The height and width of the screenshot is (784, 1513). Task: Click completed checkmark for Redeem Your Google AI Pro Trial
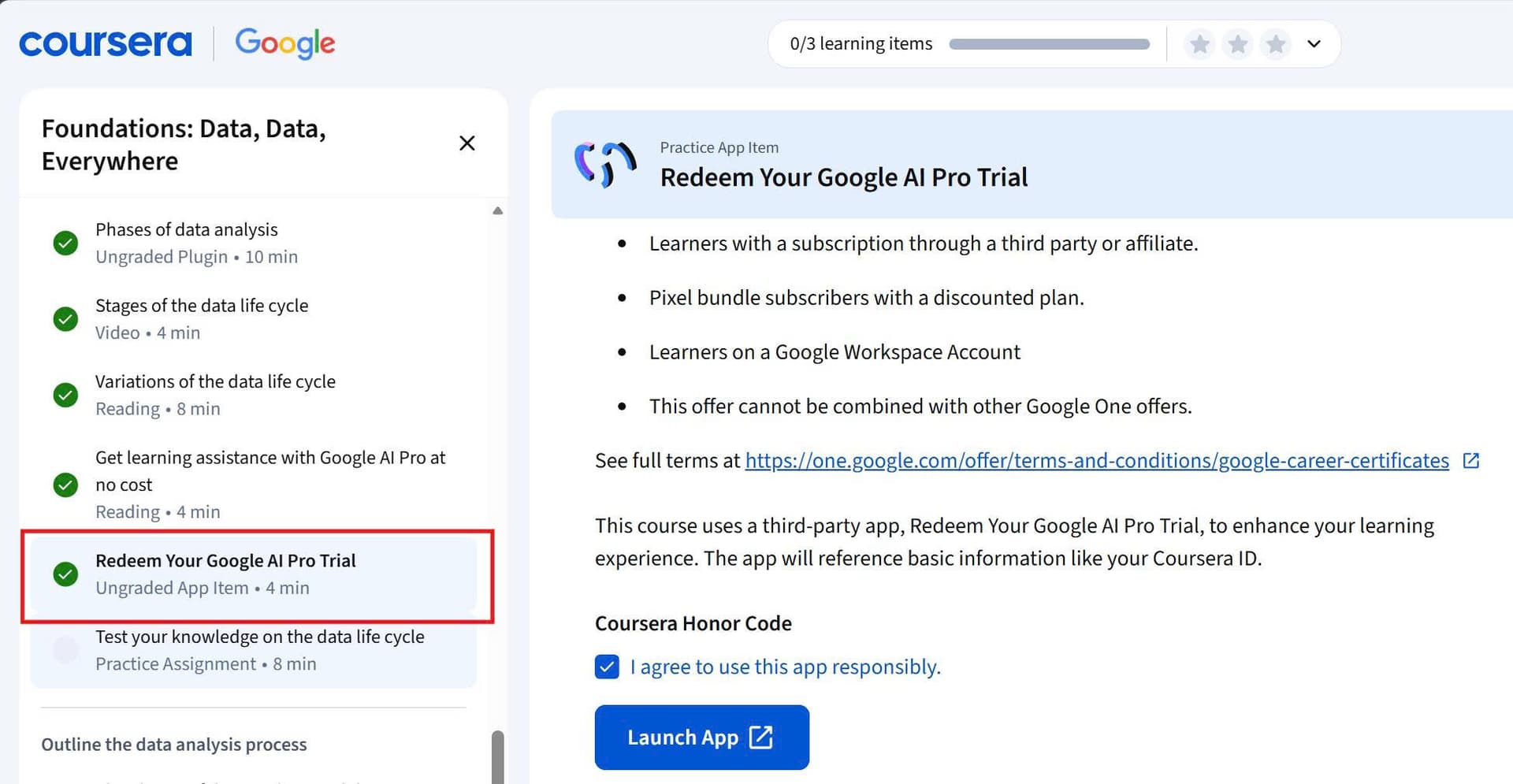tap(65, 574)
